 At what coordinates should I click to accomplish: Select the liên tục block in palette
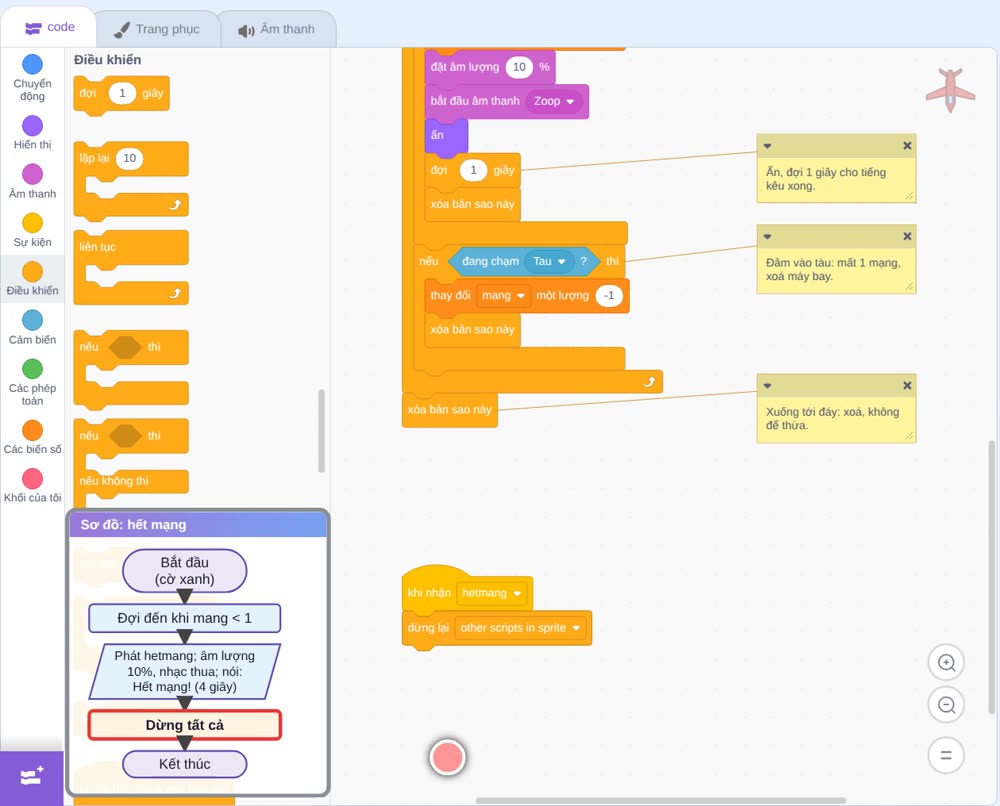pyautogui.click(x=131, y=267)
